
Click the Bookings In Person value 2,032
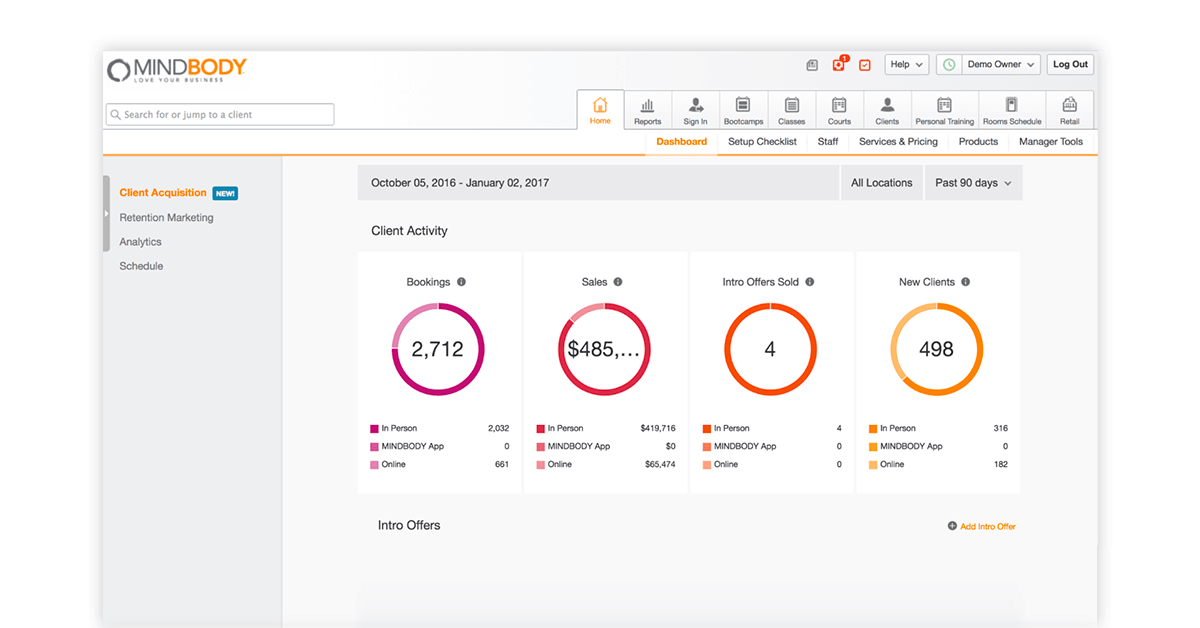[x=498, y=429]
